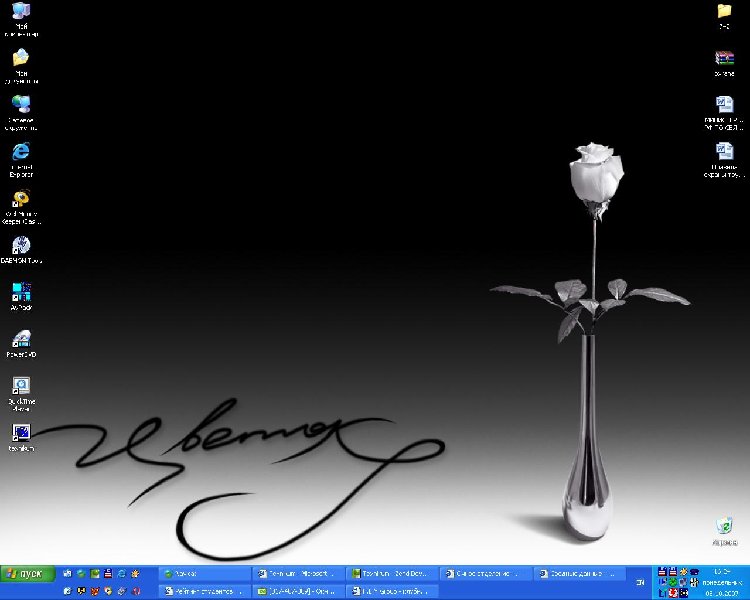Open the Корзина recycle bin icon
The height and width of the screenshot is (600, 750).
click(725, 531)
